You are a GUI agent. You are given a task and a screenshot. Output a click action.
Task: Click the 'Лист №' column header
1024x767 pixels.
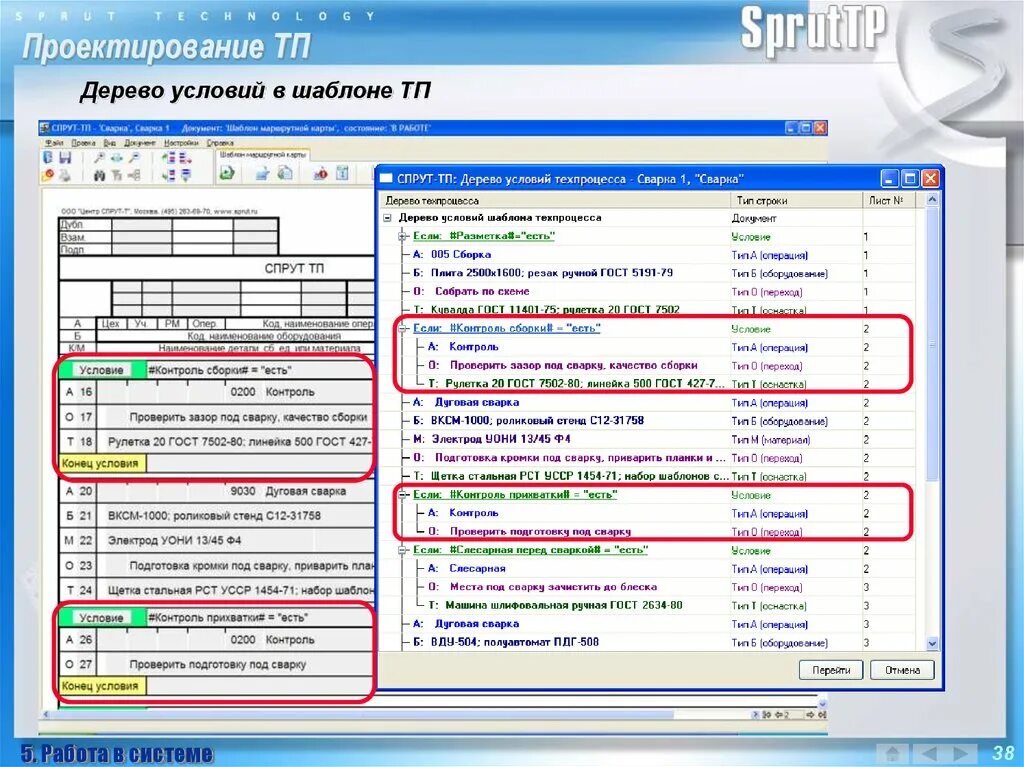point(888,201)
